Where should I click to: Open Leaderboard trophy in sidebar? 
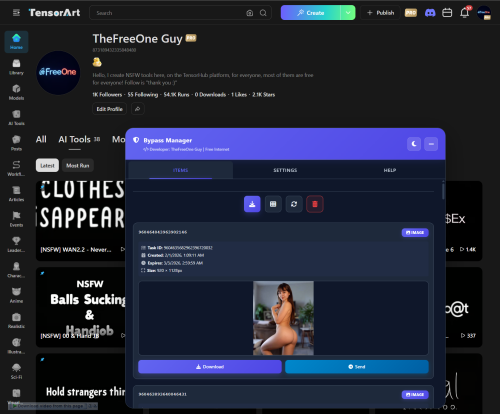tap(16, 245)
